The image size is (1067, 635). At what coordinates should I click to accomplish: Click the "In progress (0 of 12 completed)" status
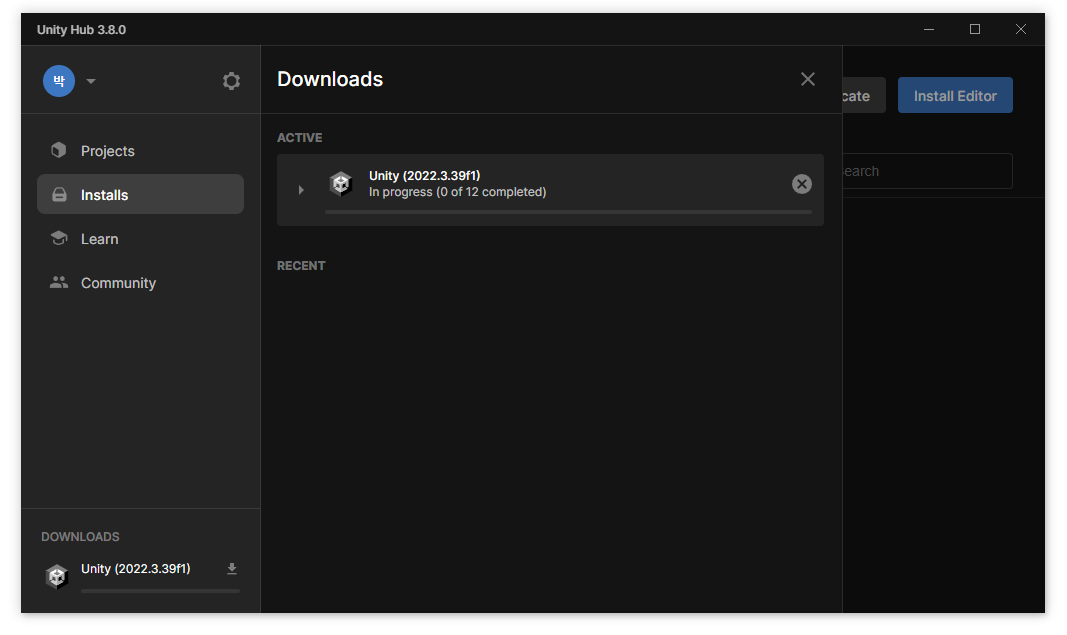[x=457, y=192]
